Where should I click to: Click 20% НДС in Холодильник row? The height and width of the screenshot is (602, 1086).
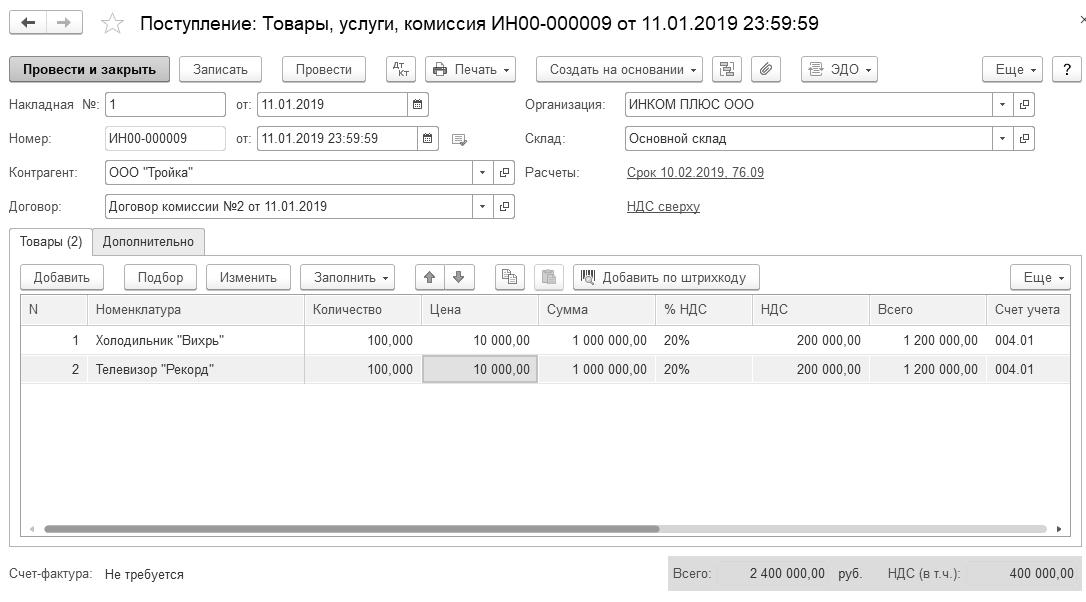(x=703, y=340)
